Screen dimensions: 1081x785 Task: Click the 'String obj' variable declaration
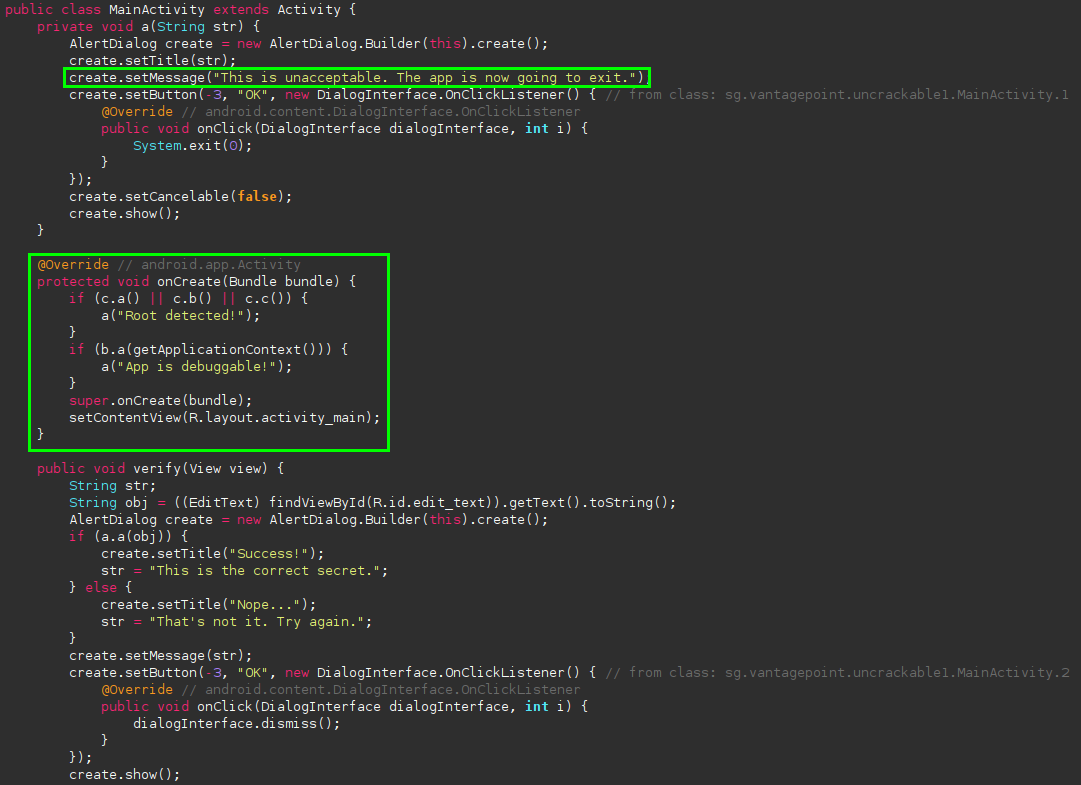108,502
